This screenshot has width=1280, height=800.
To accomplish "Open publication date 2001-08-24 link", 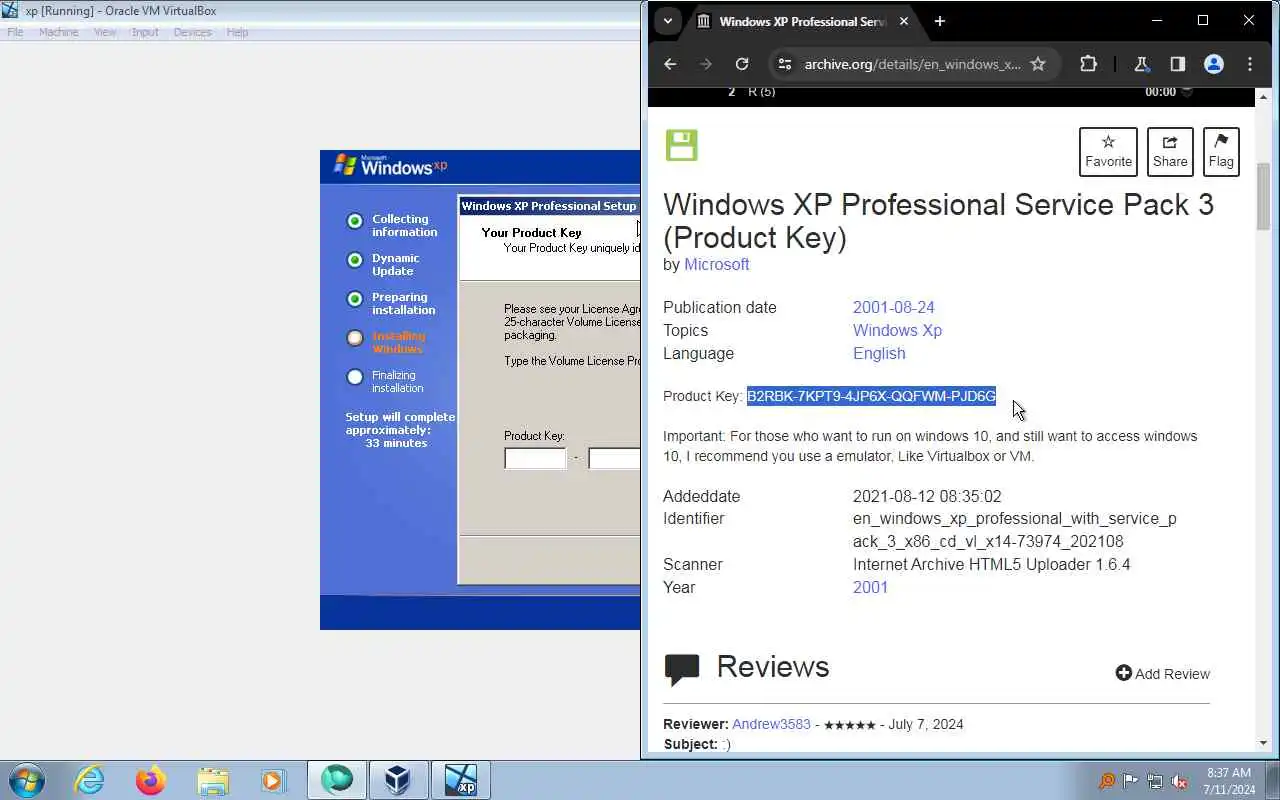I will point(893,307).
